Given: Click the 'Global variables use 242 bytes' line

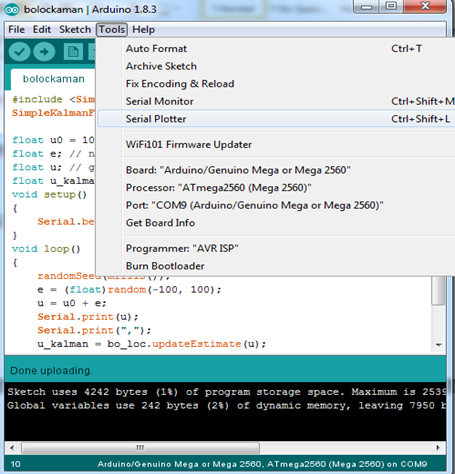Looking at the screenshot, I should [x=226, y=406].
